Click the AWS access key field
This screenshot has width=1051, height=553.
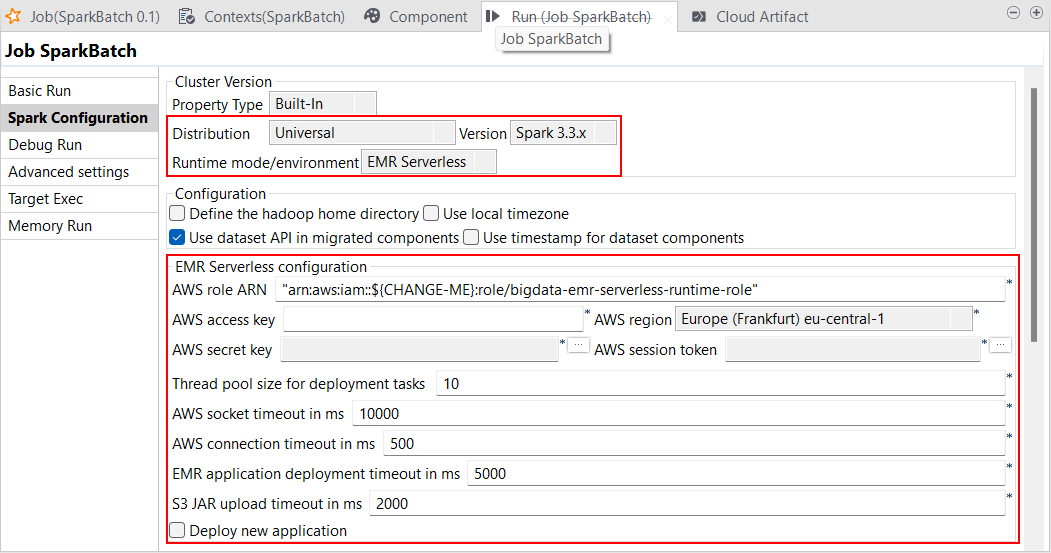coord(433,320)
